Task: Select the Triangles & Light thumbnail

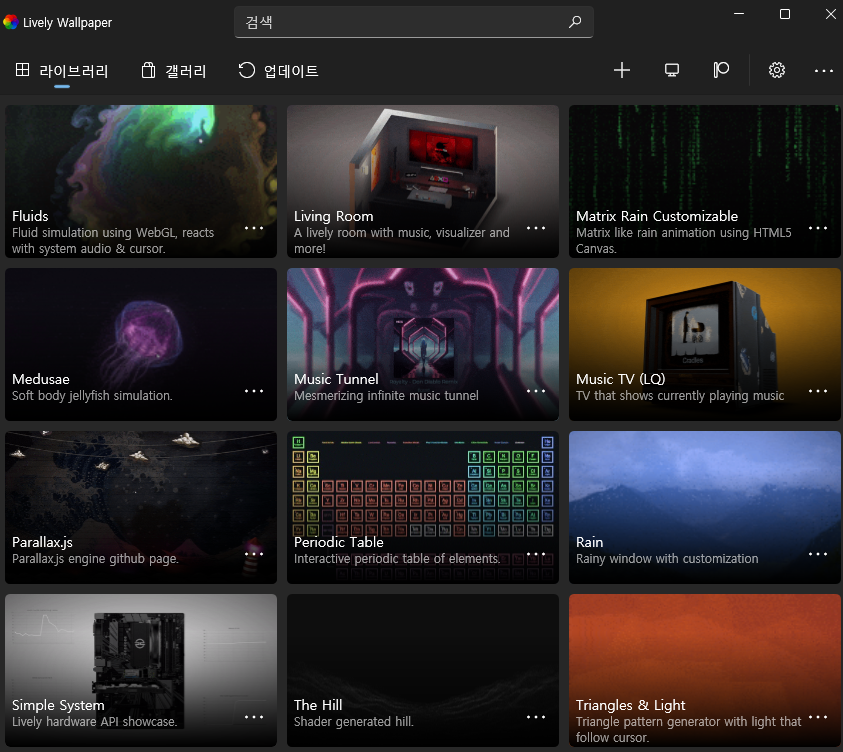Action: coord(705,670)
